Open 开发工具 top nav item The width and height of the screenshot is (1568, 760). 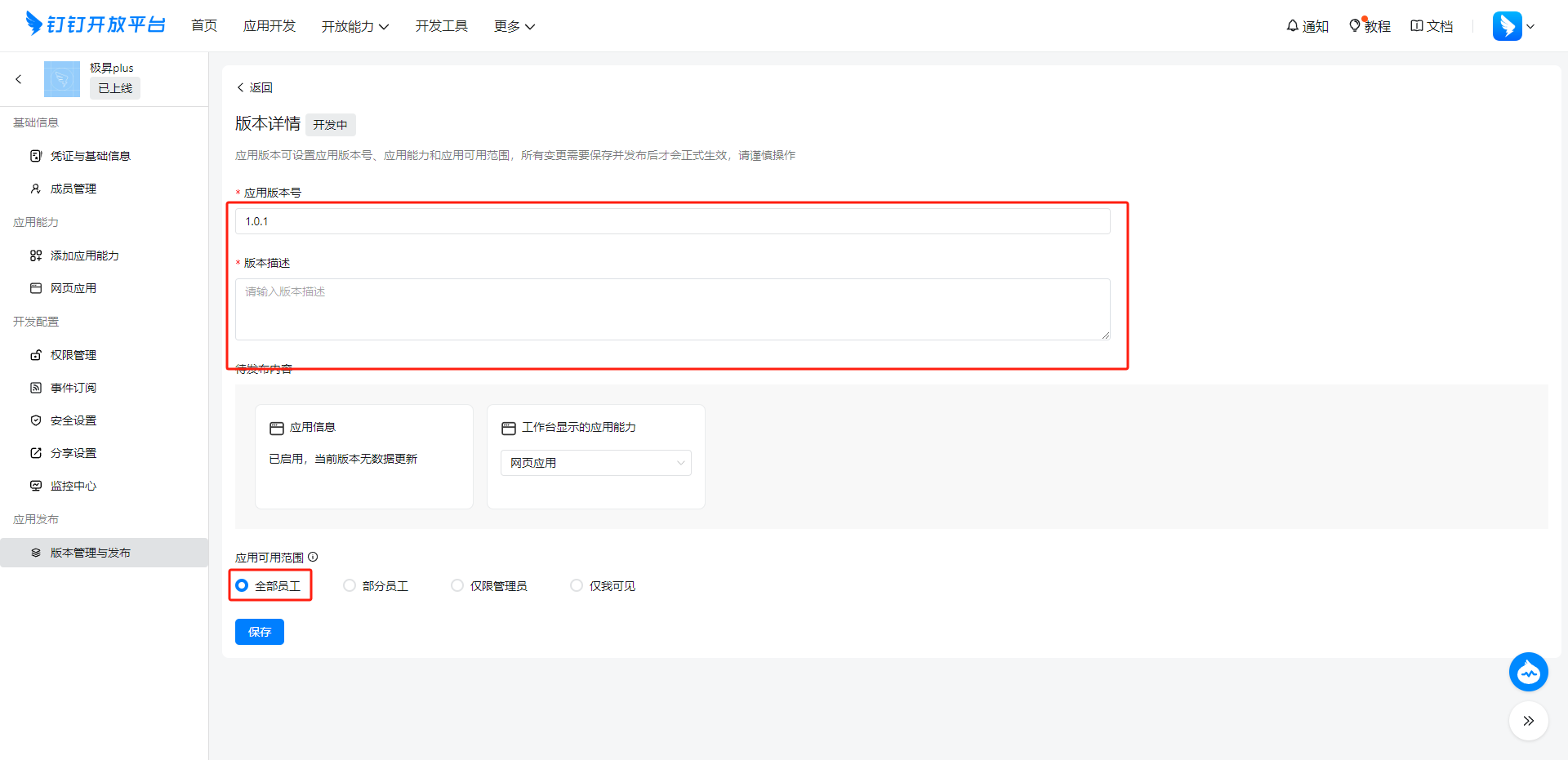point(442,26)
